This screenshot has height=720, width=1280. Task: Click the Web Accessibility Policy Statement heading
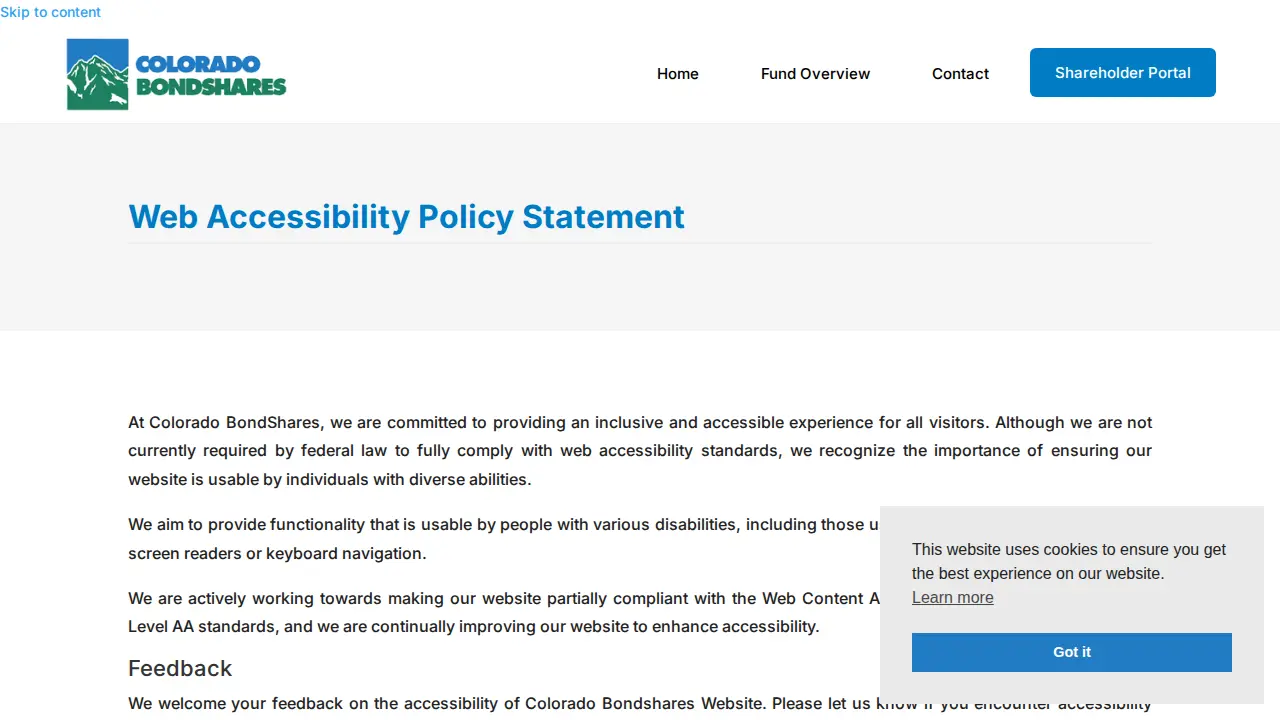click(x=407, y=216)
